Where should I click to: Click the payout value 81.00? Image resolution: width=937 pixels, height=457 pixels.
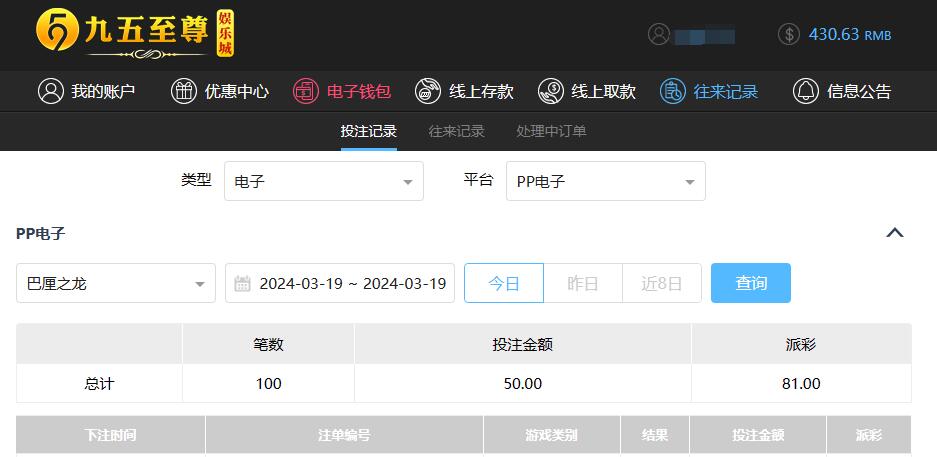click(801, 384)
